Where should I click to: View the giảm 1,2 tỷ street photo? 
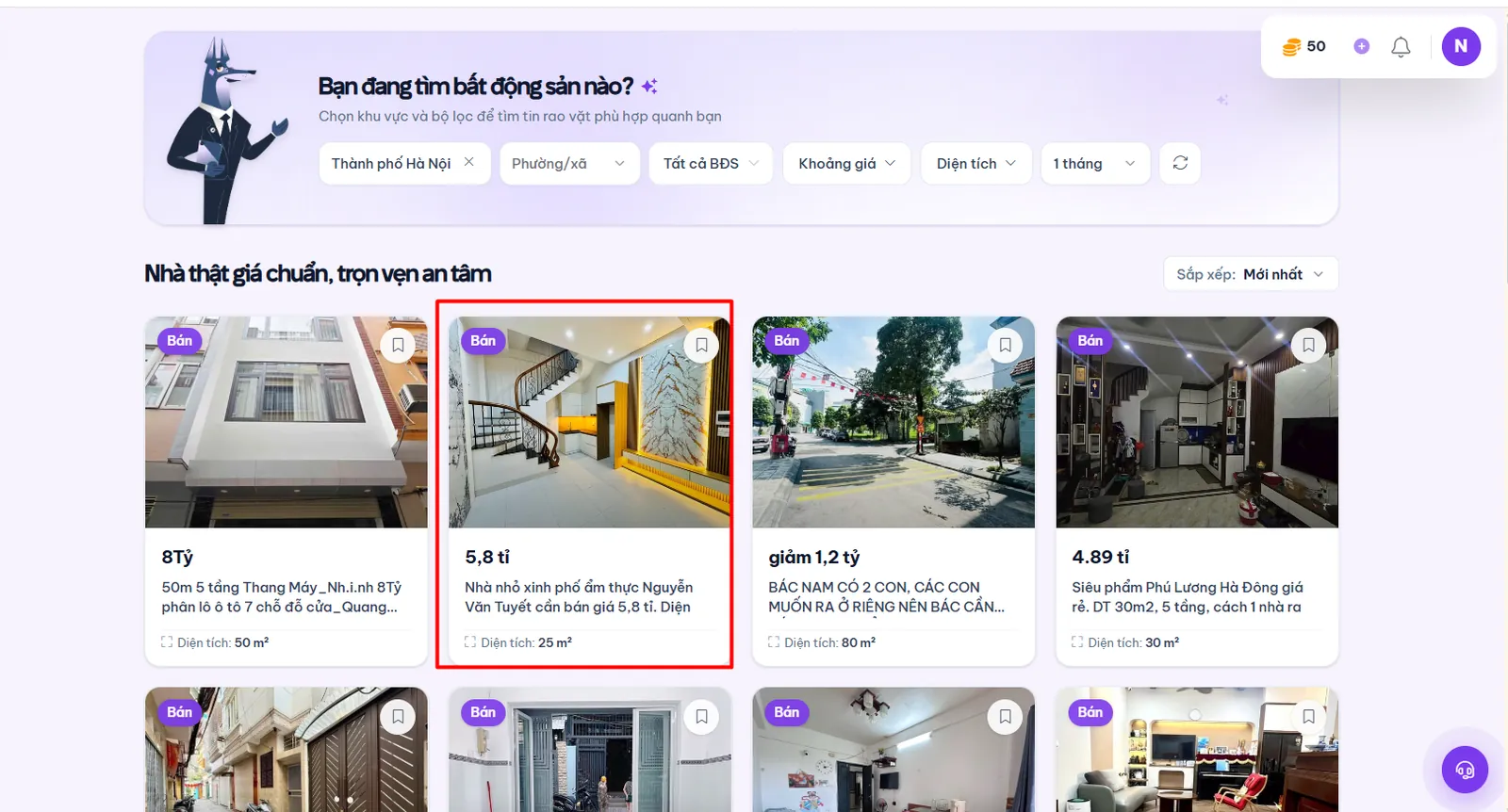(x=893, y=422)
